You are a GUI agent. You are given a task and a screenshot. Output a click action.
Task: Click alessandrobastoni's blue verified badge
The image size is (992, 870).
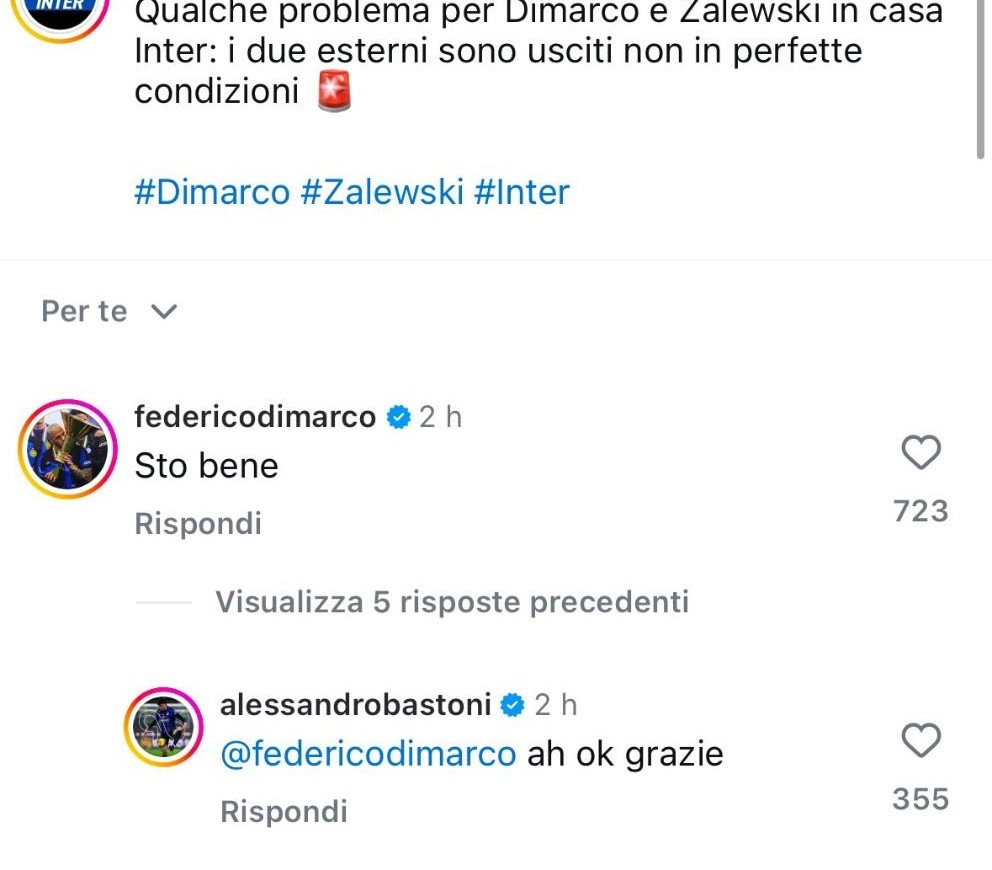(513, 705)
